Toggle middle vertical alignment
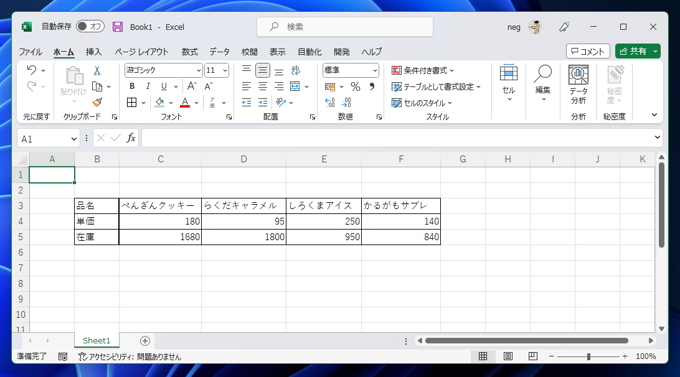Image resolution: width=680 pixels, height=377 pixels. [x=262, y=70]
